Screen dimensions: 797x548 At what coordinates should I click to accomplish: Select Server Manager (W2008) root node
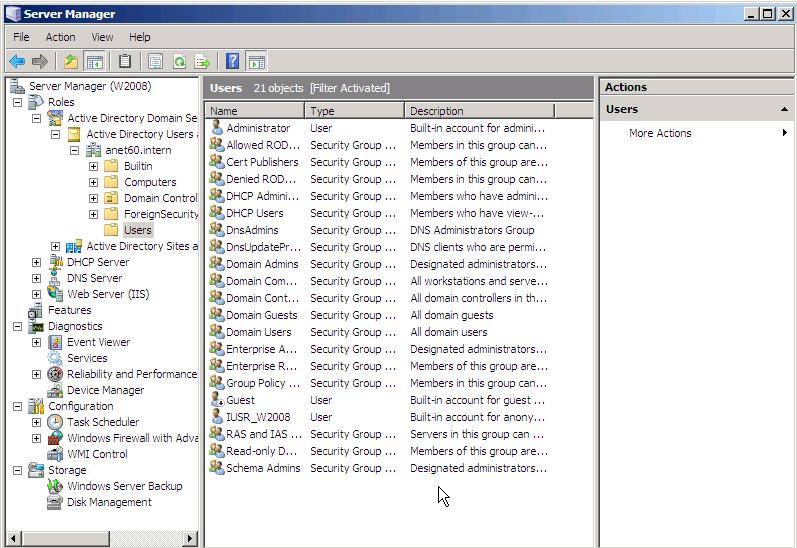(x=90, y=86)
